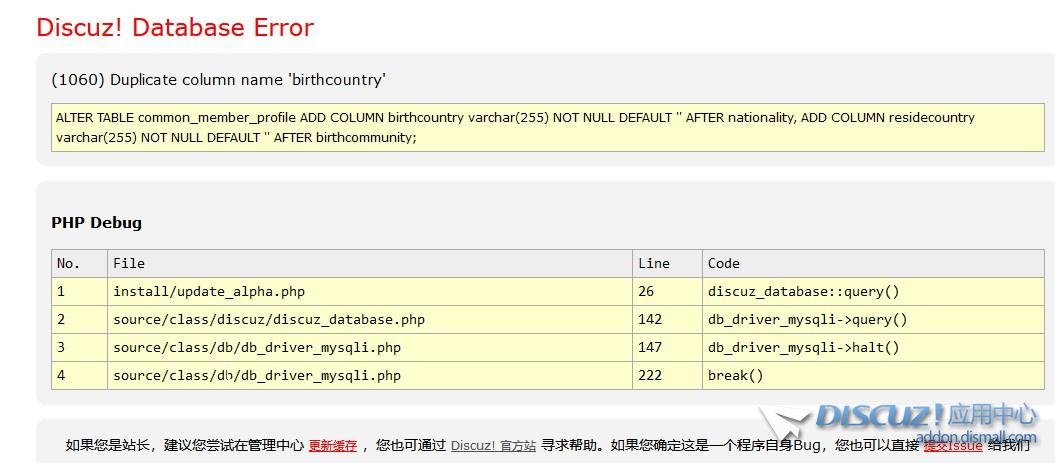
Task: Click the break() code cell
Action: 873,376
